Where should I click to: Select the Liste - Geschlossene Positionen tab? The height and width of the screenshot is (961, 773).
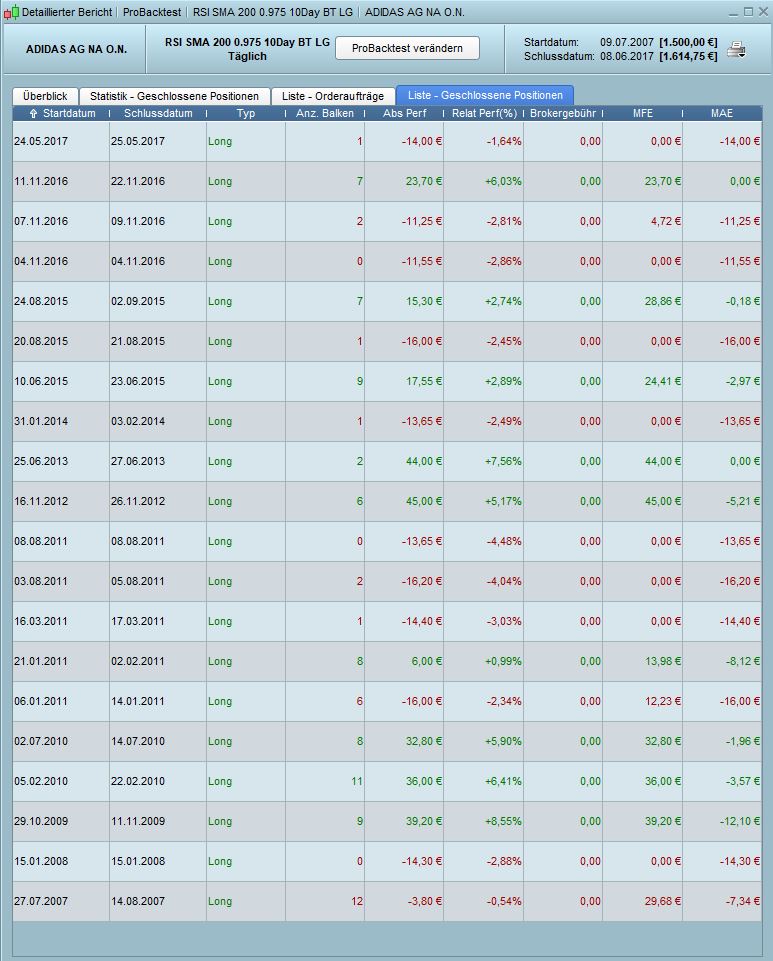[x=485, y=96]
